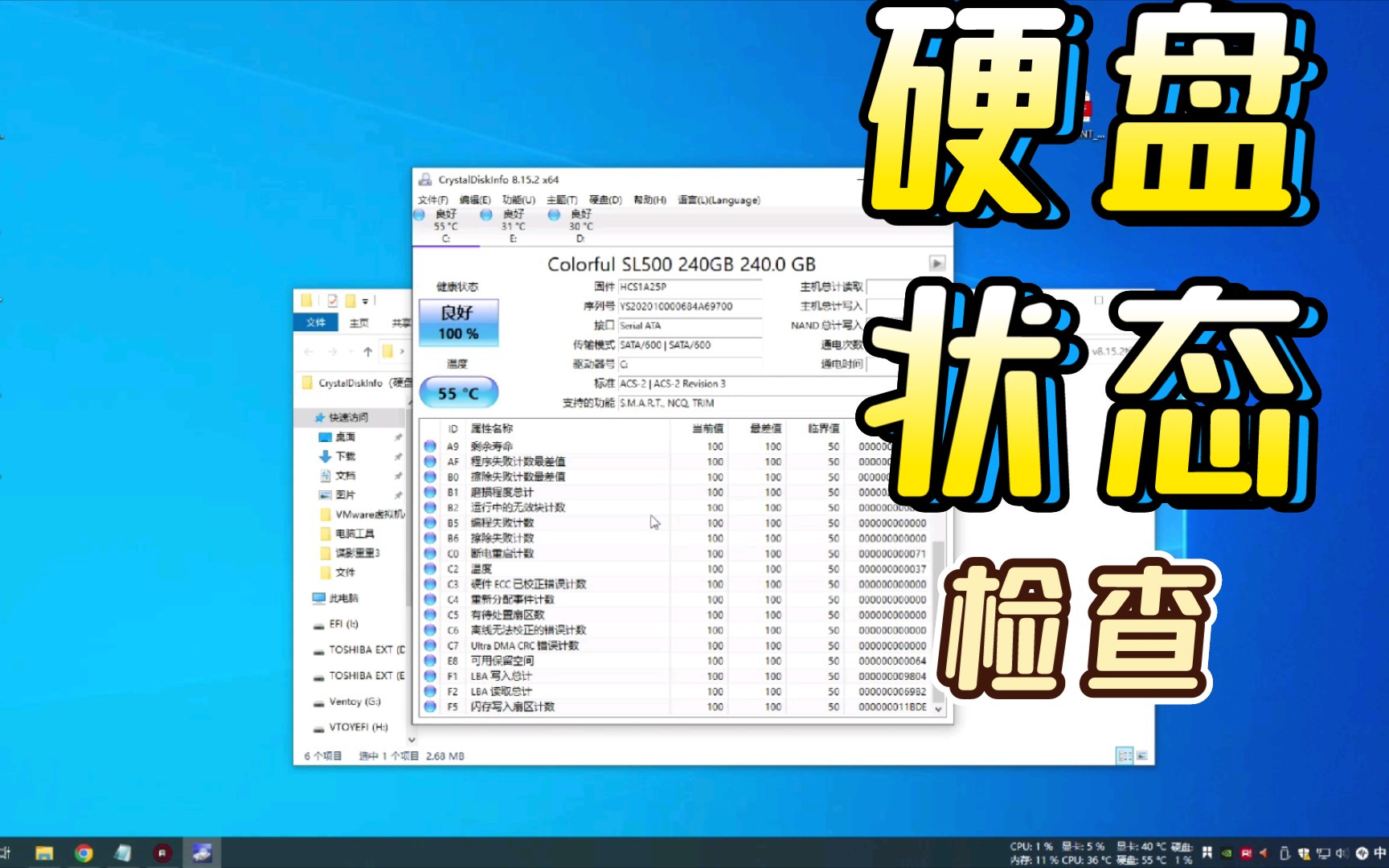Select the Ultra DMA CRC 错误计数 row
The width and height of the screenshot is (1389, 868).
pos(675,645)
